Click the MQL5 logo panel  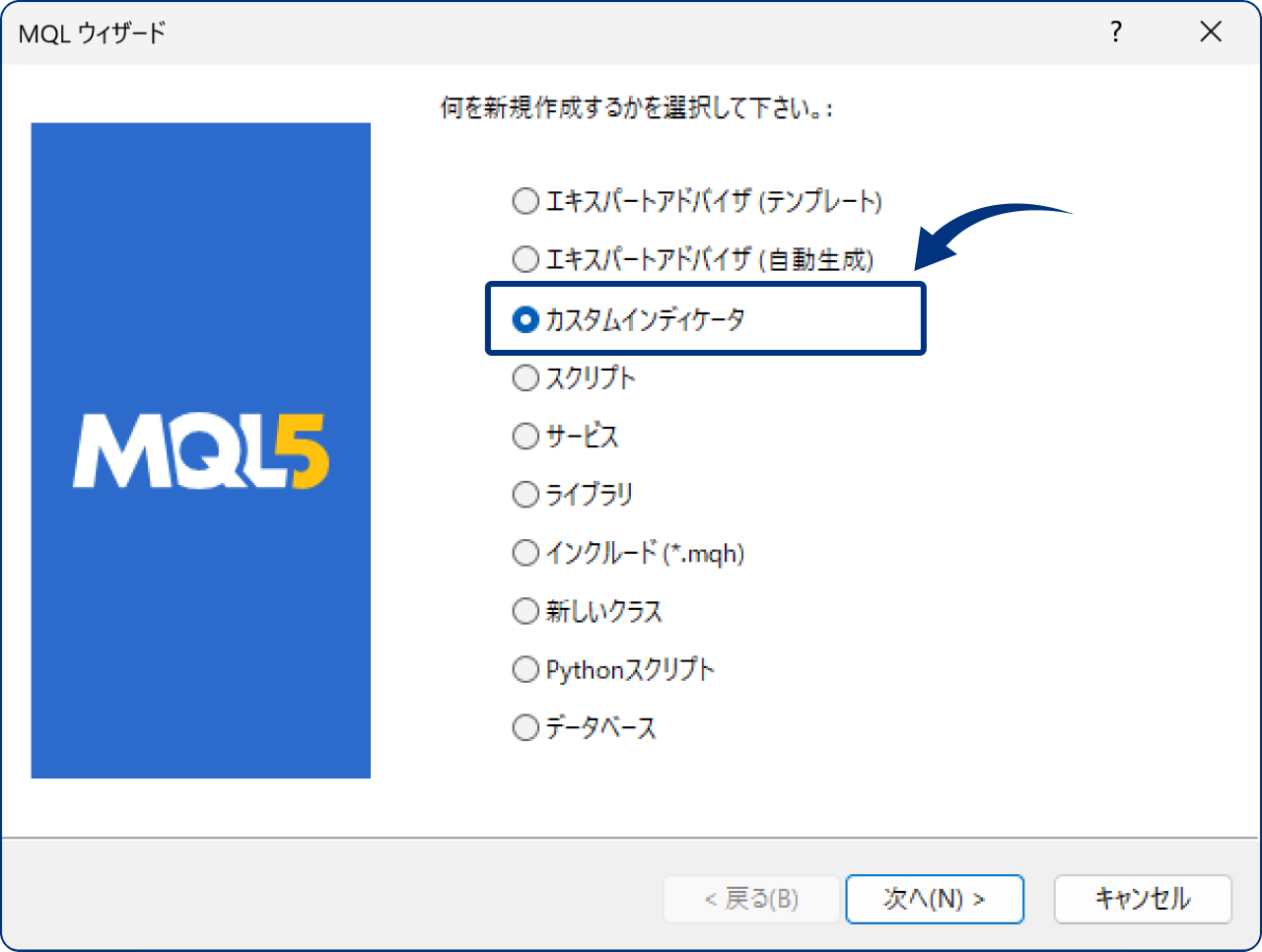201,449
